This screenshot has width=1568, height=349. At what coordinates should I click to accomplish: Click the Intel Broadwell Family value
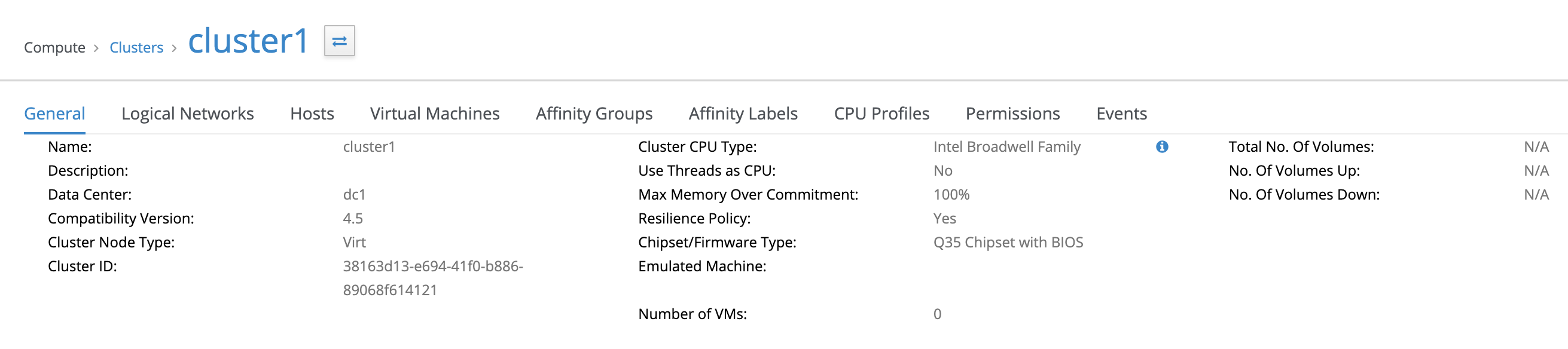click(1007, 146)
